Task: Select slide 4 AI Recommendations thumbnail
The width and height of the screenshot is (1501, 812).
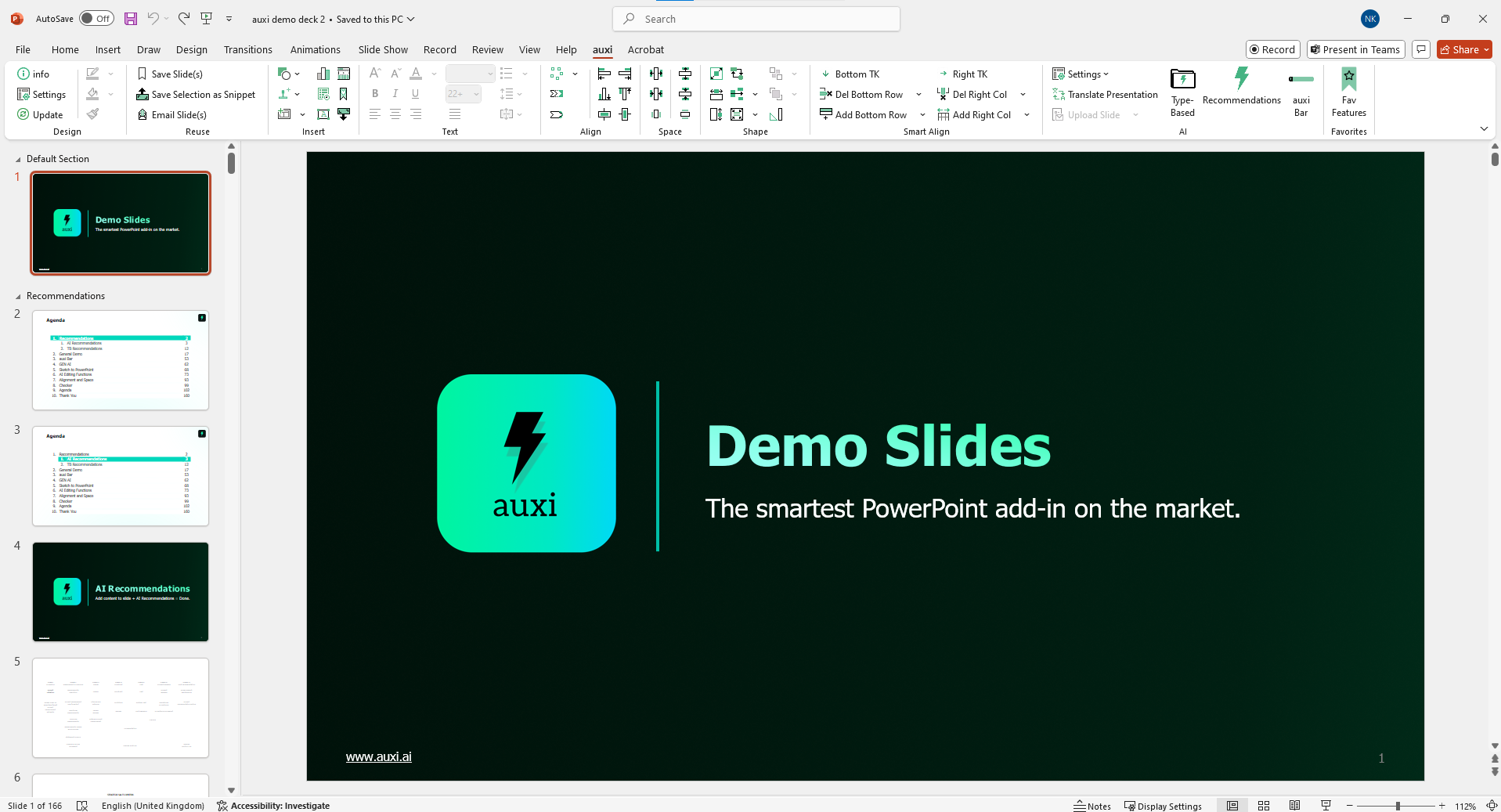Action: 121,592
